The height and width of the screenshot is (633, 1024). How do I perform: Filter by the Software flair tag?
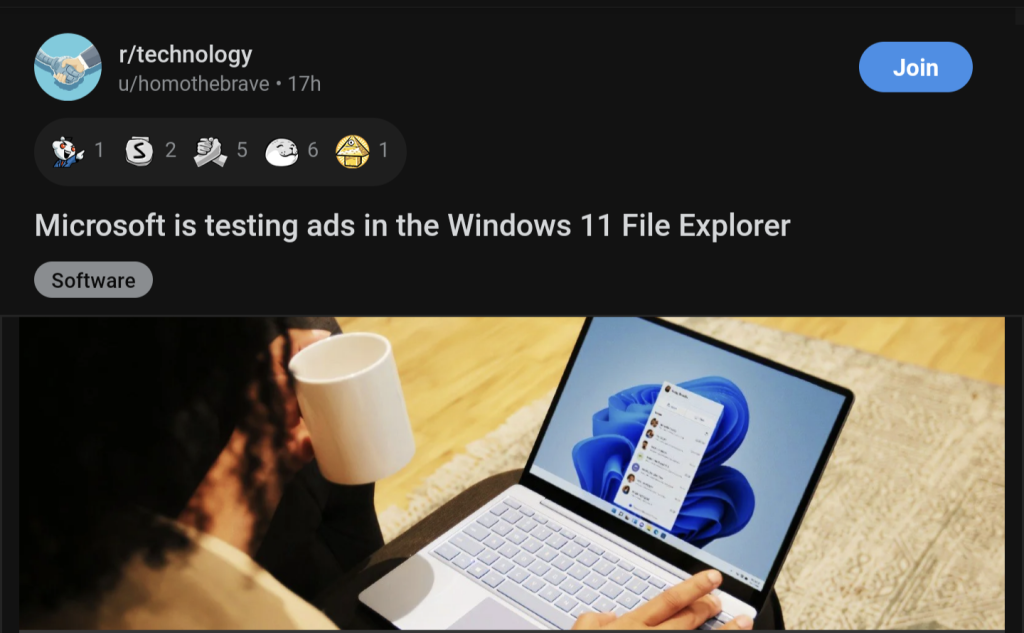93,280
